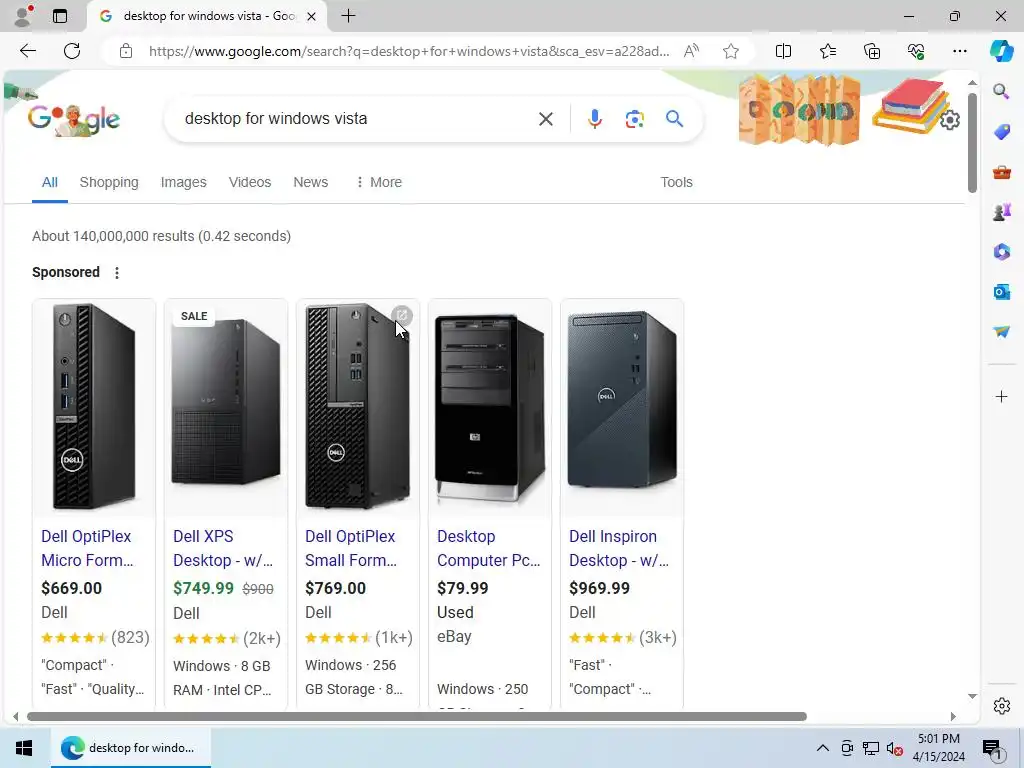Toggle split screen view

pos(783,51)
